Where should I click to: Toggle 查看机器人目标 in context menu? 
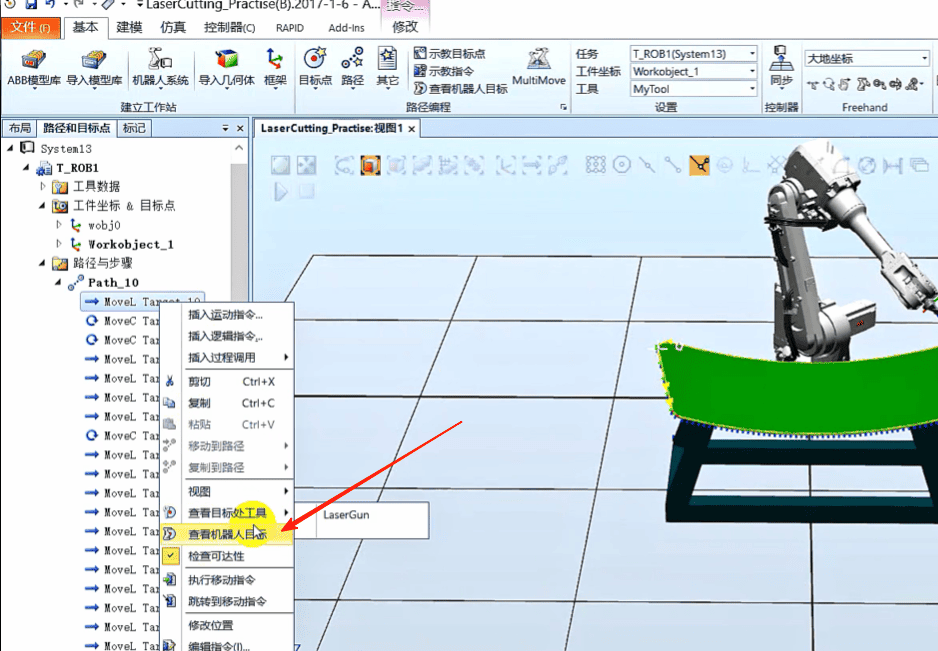coord(227,534)
